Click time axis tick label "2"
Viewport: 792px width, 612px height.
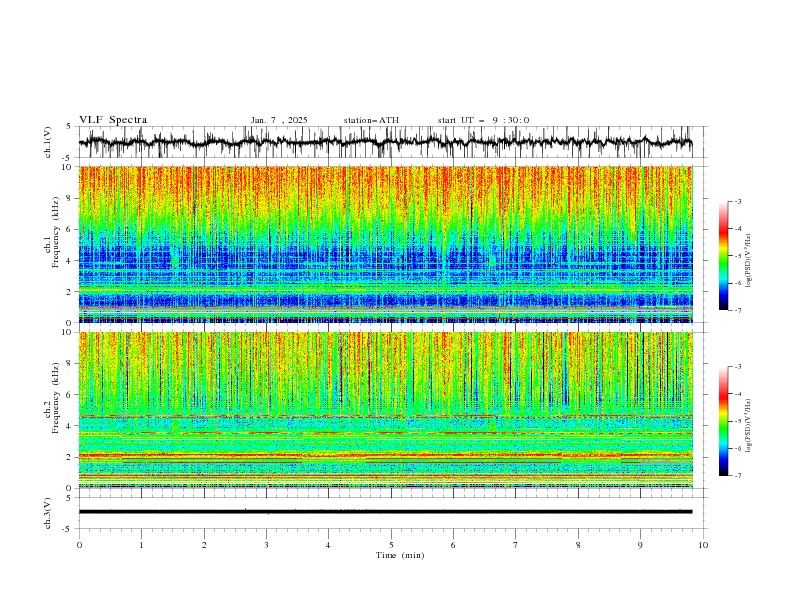tap(204, 545)
